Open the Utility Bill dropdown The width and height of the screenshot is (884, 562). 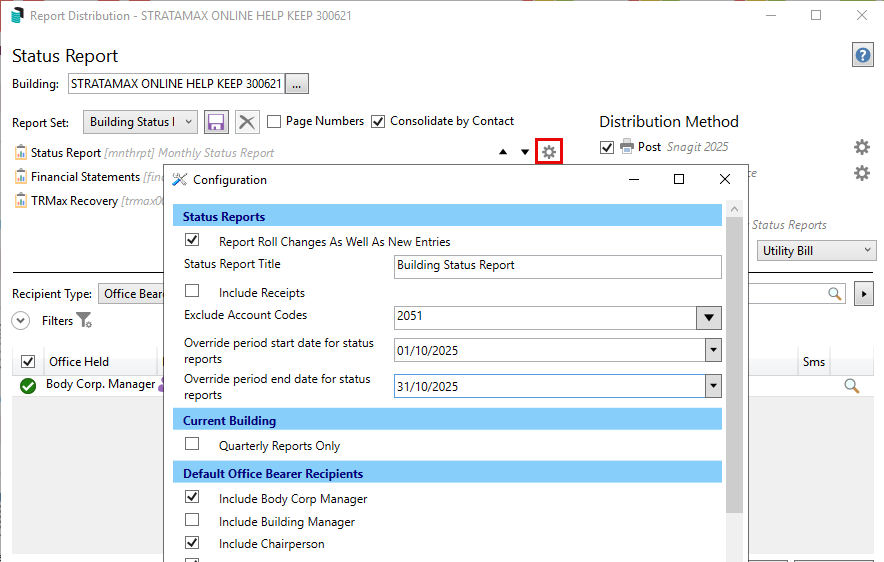(816, 250)
